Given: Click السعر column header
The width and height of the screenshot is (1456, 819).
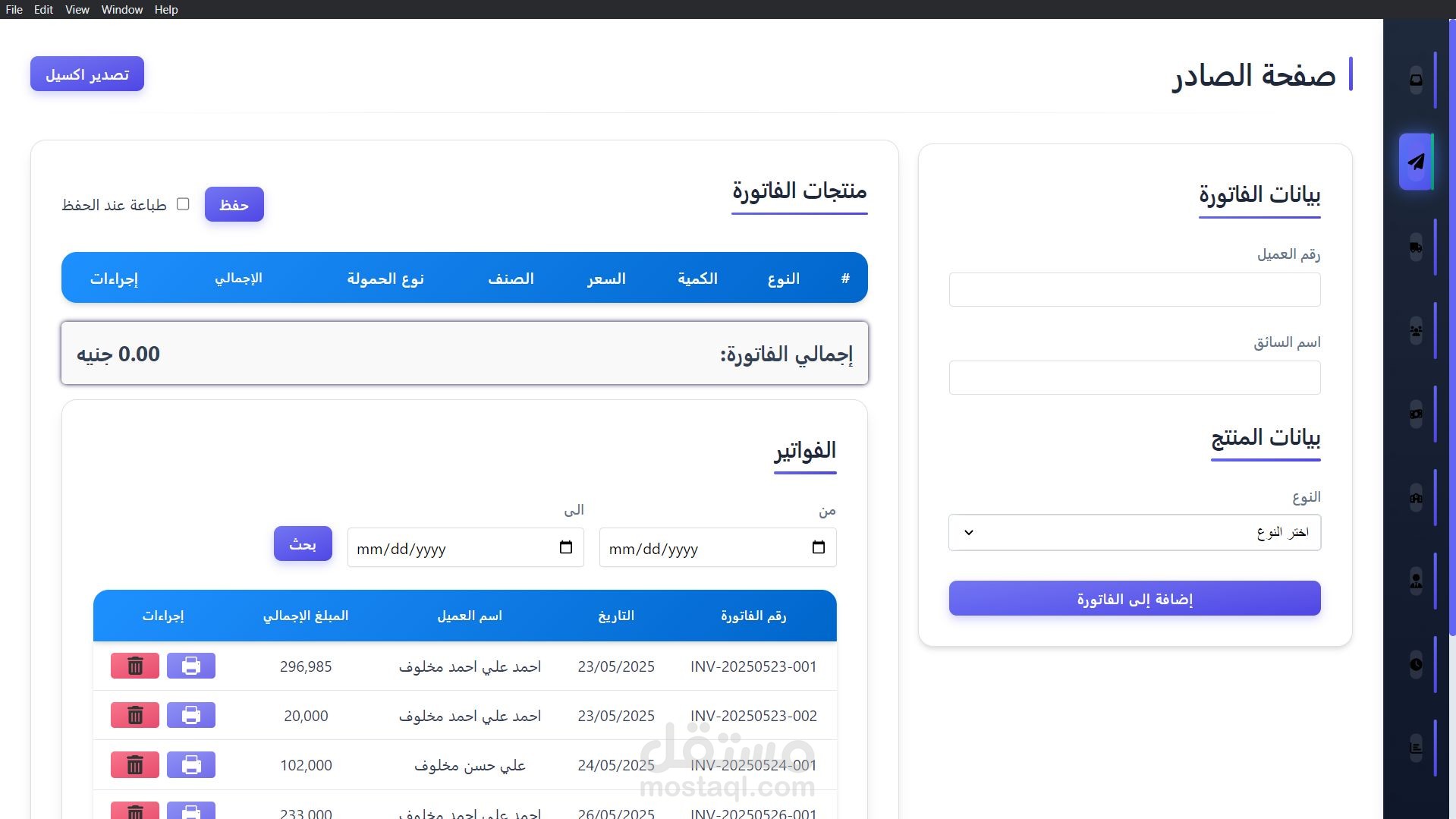Looking at the screenshot, I should [x=606, y=279].
